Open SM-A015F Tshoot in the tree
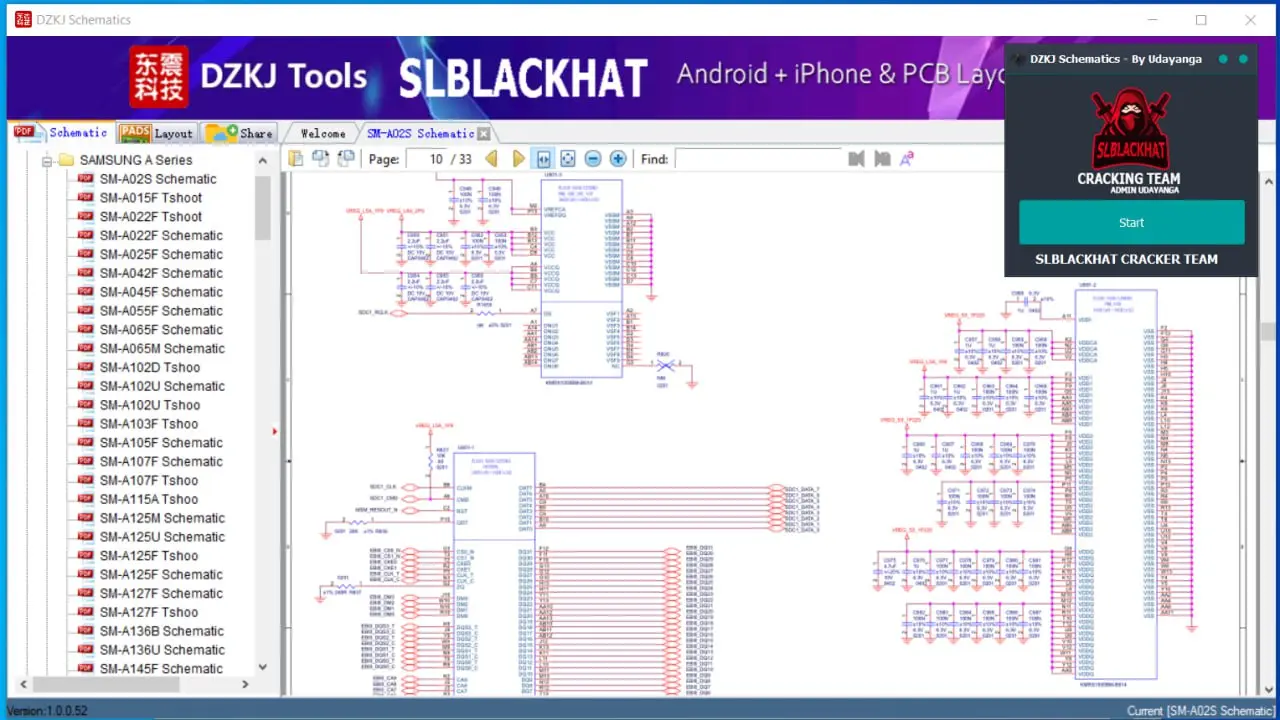This screenshot has height=720, width=1280. [150, 198]
